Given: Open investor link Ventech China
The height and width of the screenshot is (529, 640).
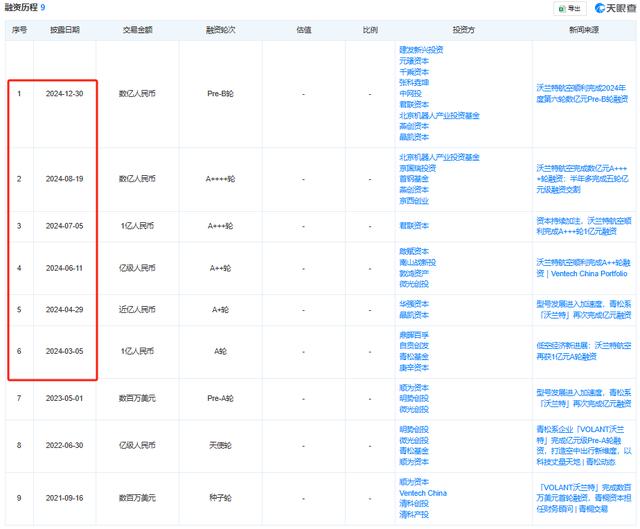Looking at the screenshot, I should pos(423,493).
